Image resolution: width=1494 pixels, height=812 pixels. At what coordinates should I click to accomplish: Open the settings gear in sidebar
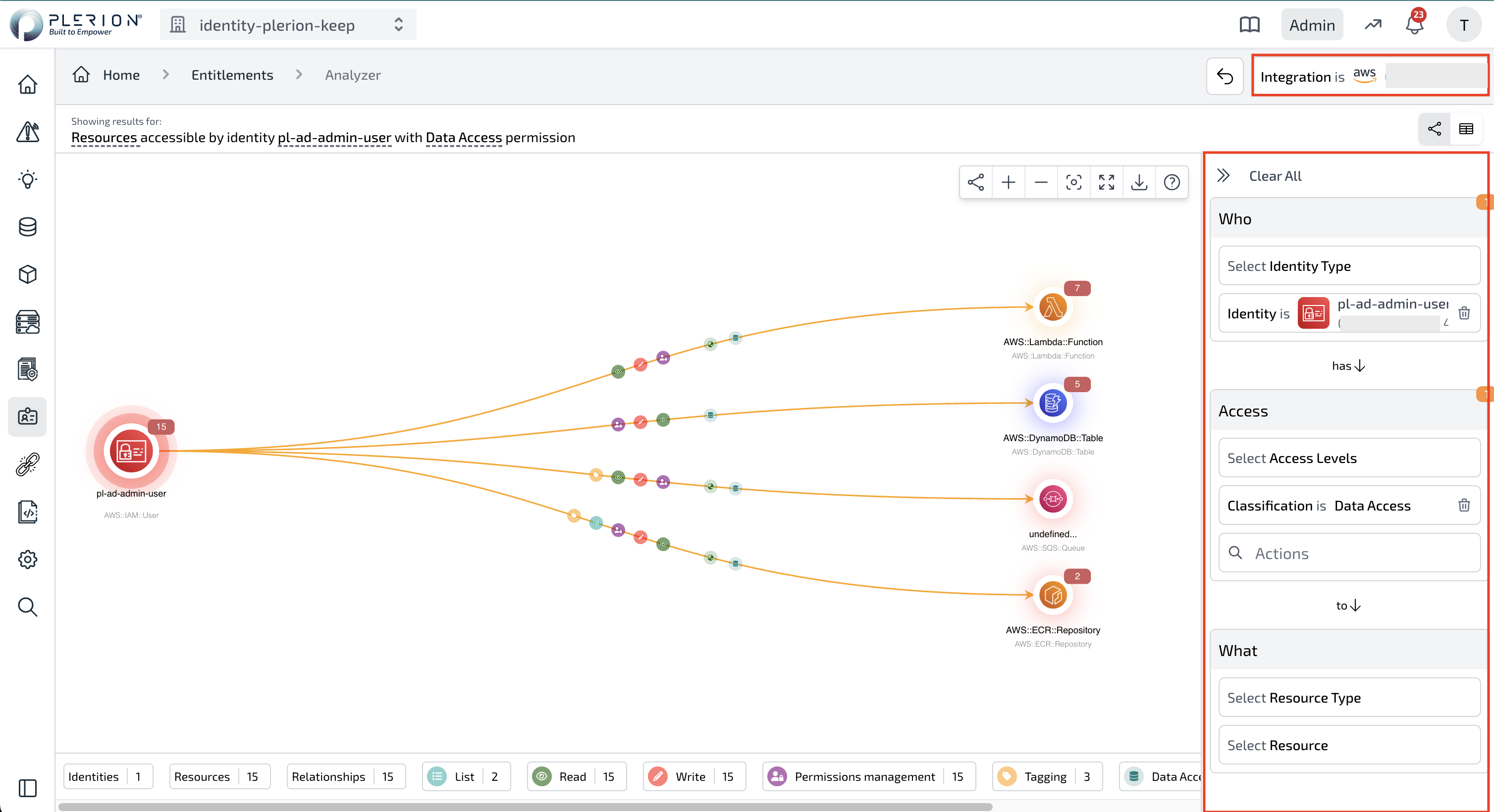27,559
